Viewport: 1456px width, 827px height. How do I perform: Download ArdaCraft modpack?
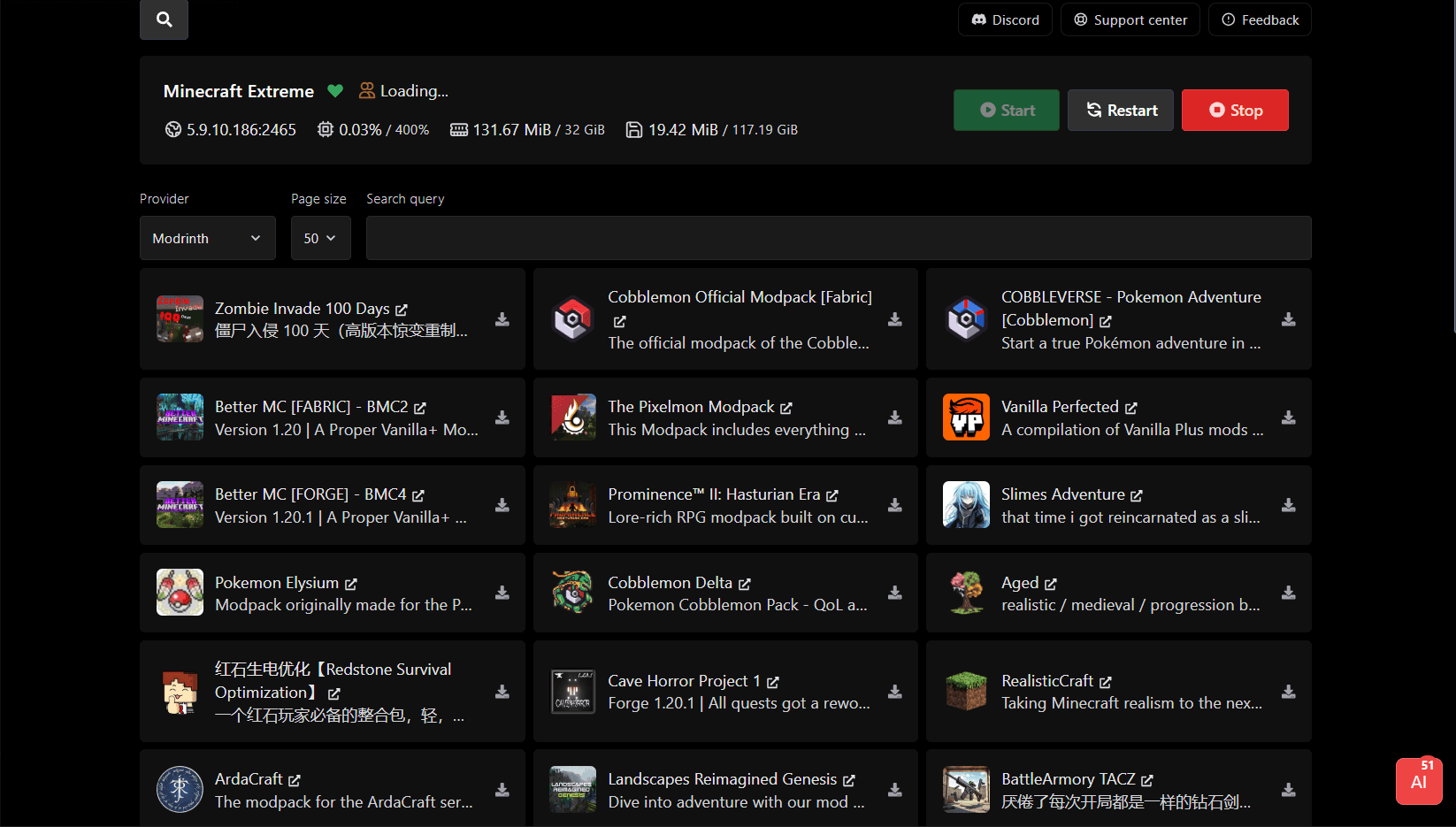click(x=502, y=790)
